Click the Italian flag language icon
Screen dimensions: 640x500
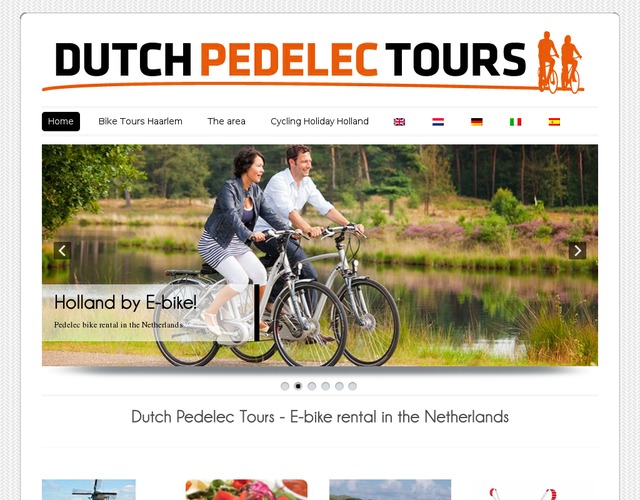click(516, 122)
